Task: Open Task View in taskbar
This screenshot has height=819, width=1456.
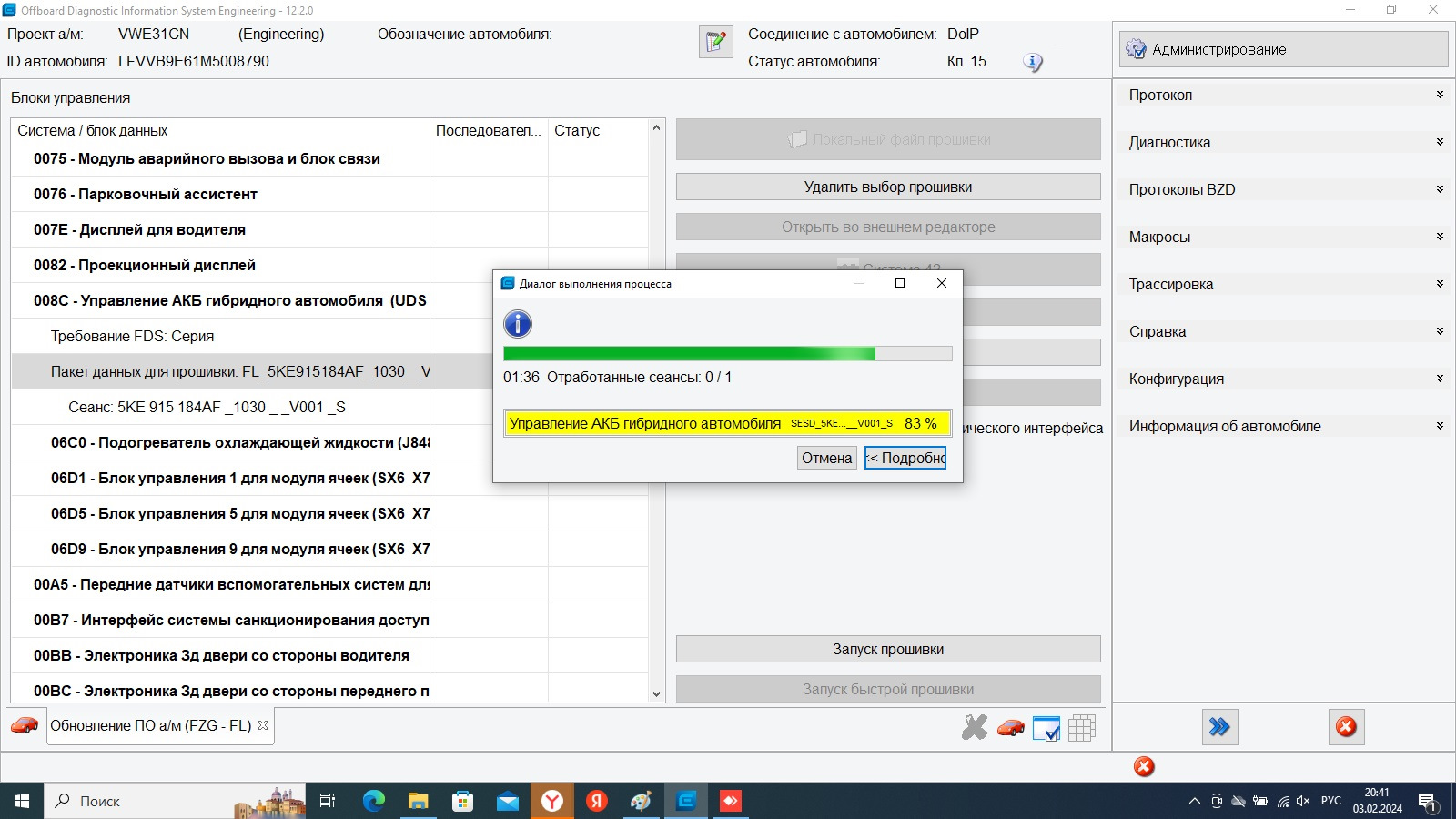Action: (x=328, y=801)
